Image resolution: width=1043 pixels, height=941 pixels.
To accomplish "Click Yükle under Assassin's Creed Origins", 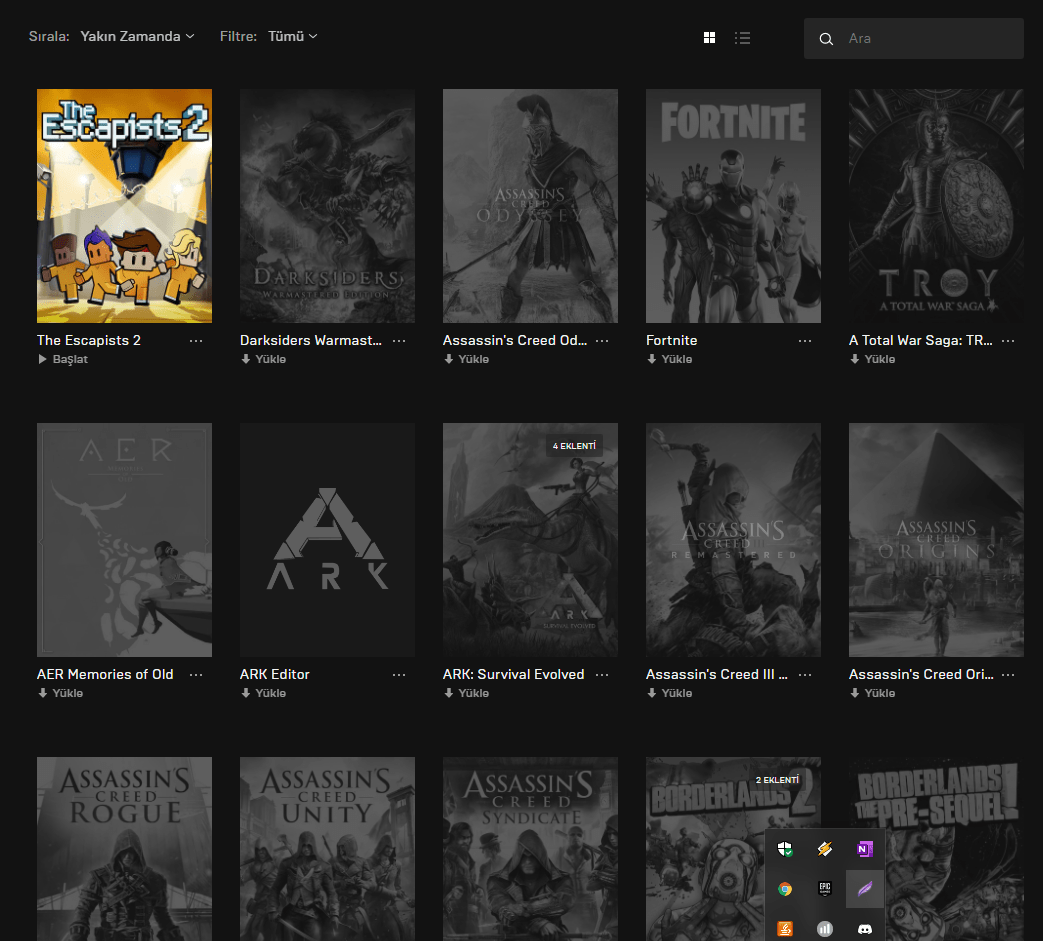I will [872, 693].
